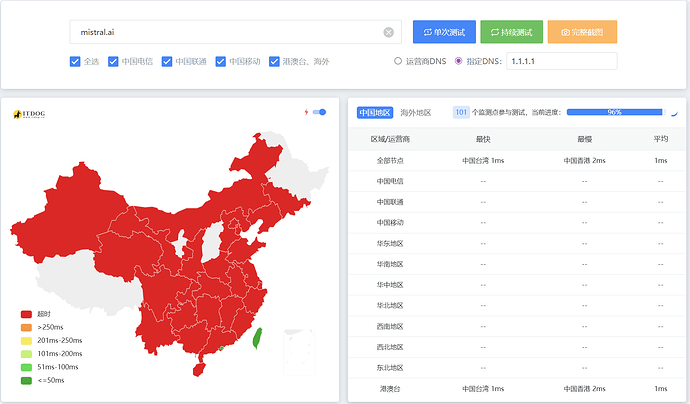This screenshot has height=404, width=690.
Task: Select the 西北地区 table row
Action: 517,347
